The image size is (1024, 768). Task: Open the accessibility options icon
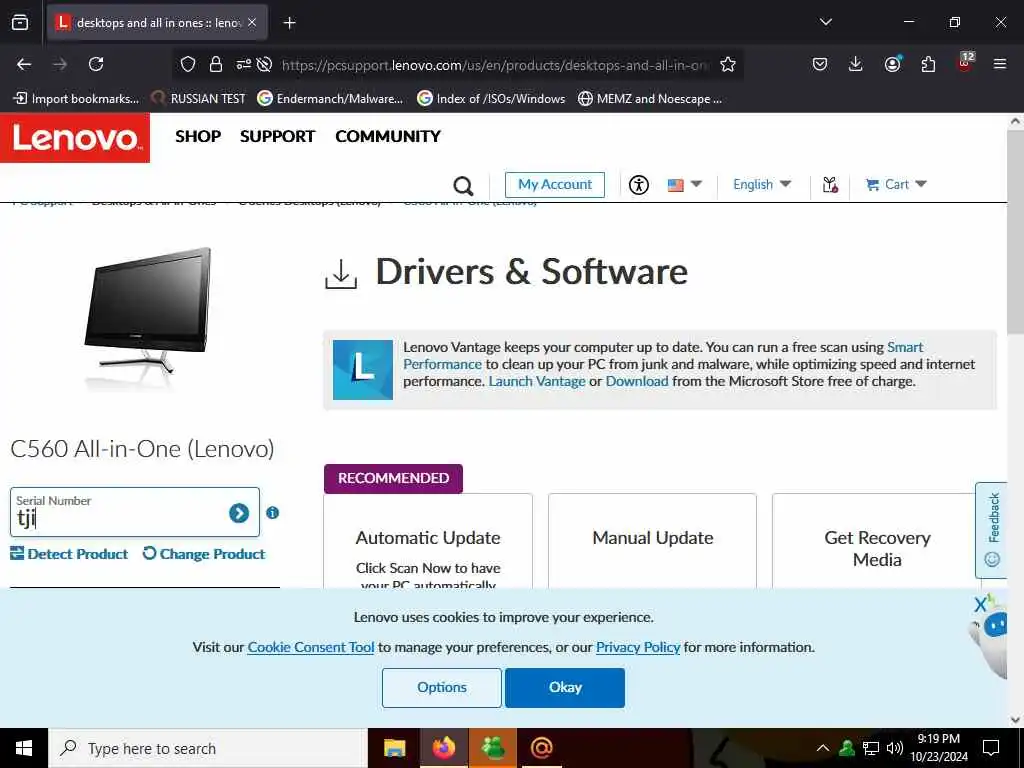pos(639,185)
